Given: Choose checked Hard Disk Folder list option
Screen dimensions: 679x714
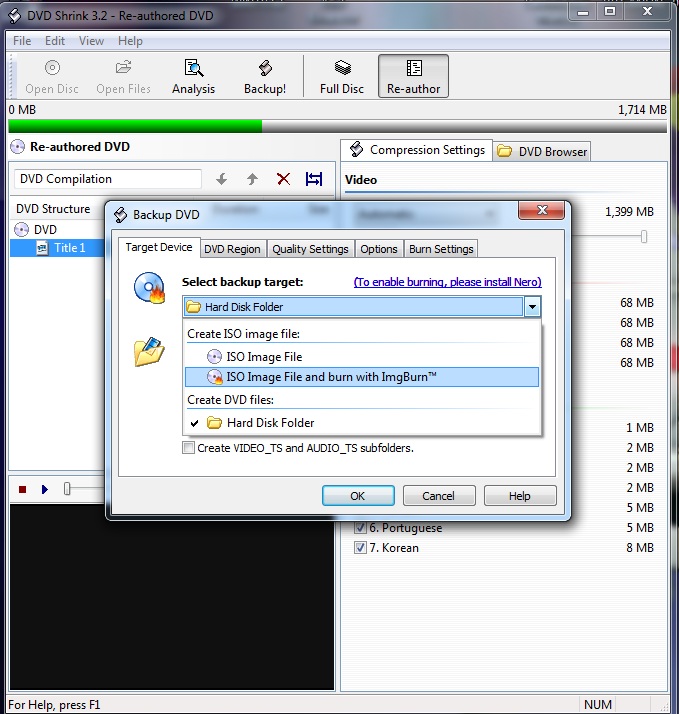Looking at the screenshot, I should pos(362,423).
